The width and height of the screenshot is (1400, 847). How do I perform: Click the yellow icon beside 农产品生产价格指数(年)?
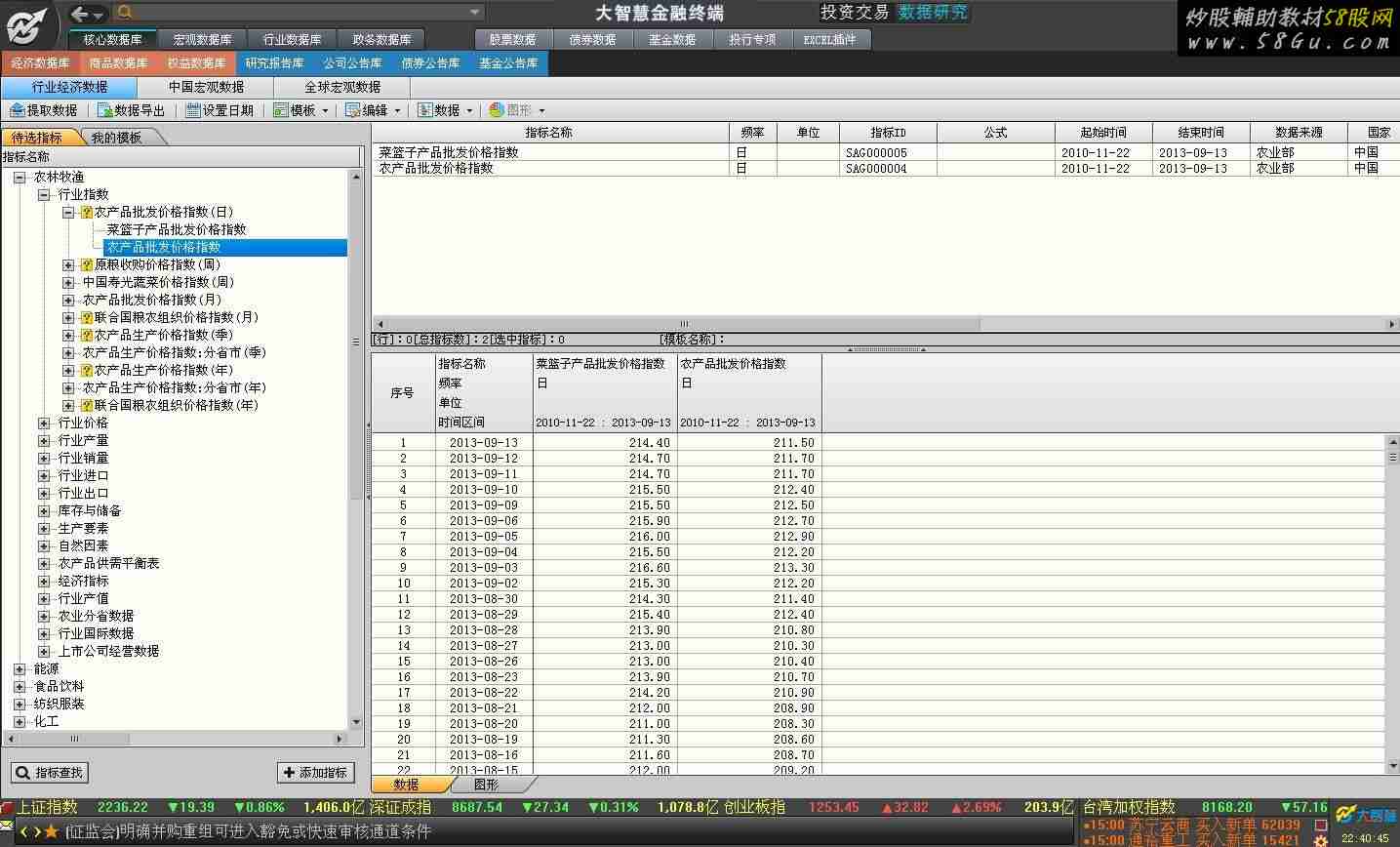pyautogui.click(x=87, y=370)
